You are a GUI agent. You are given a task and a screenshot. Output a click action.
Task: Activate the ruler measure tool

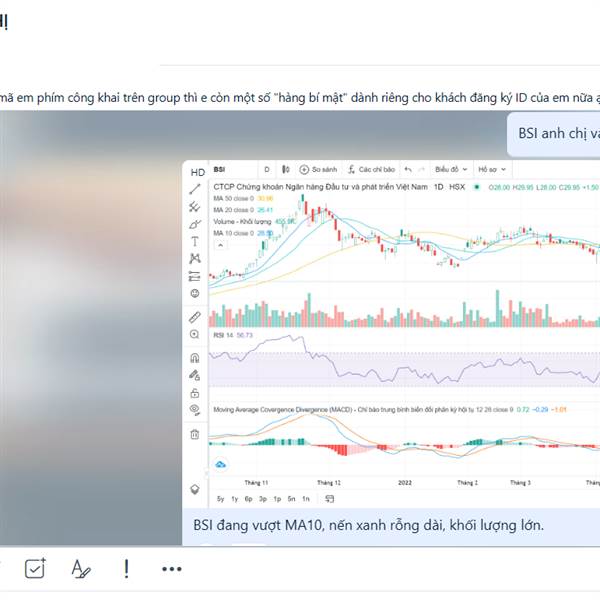tap(195, 317)
